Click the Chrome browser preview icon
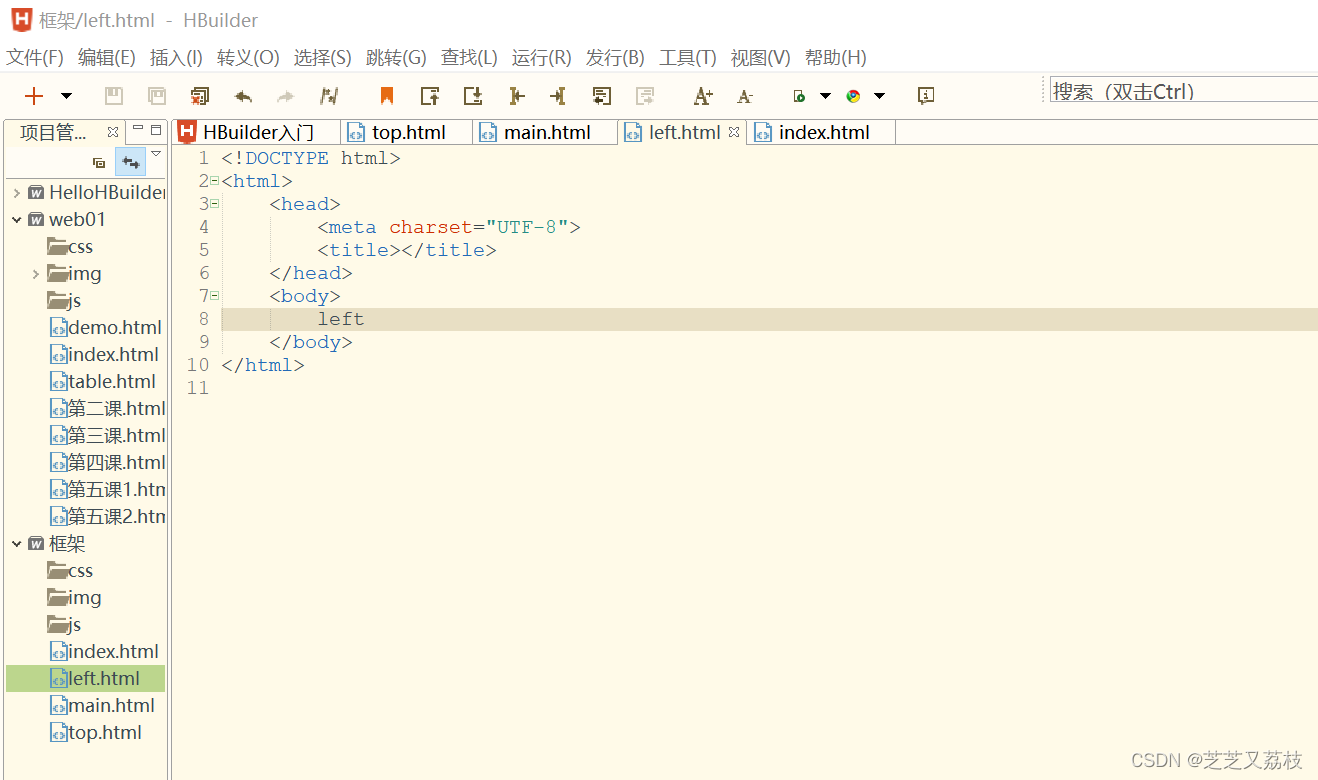 click(x=853, y=96)
